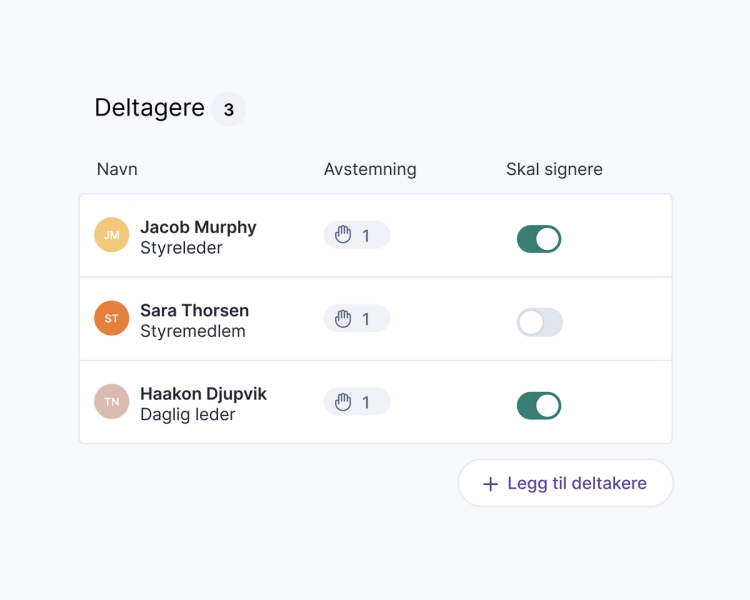Enable Skal signere toggle for Sara Thorsen
750x600 pixels.
(539, 322)
